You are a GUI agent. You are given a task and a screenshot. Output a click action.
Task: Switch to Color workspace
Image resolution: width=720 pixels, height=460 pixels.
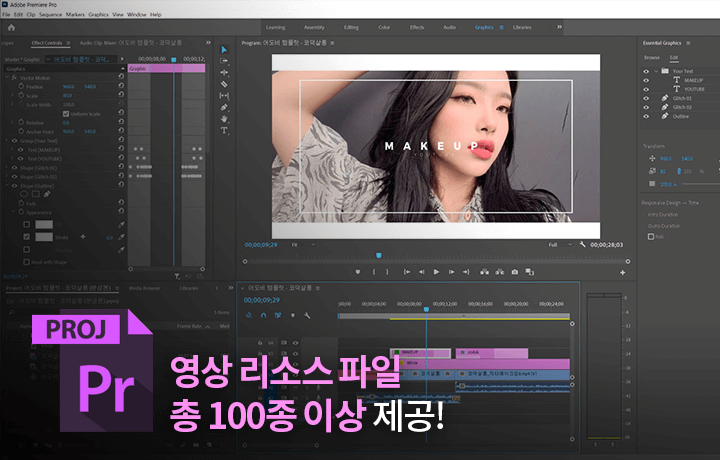tap(384, 28)
